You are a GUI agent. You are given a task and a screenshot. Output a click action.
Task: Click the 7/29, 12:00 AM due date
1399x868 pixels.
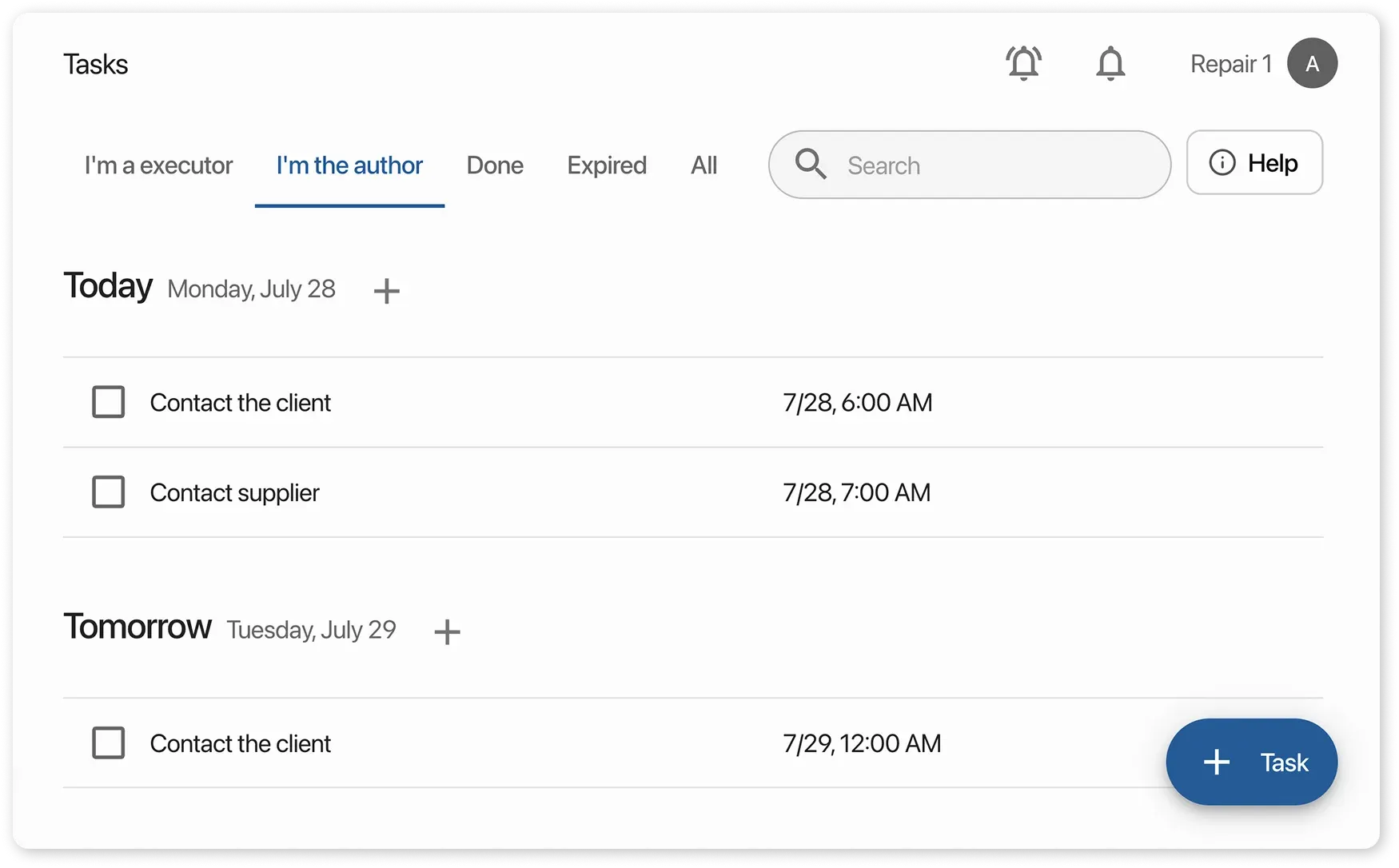click(x=862, y=743)
